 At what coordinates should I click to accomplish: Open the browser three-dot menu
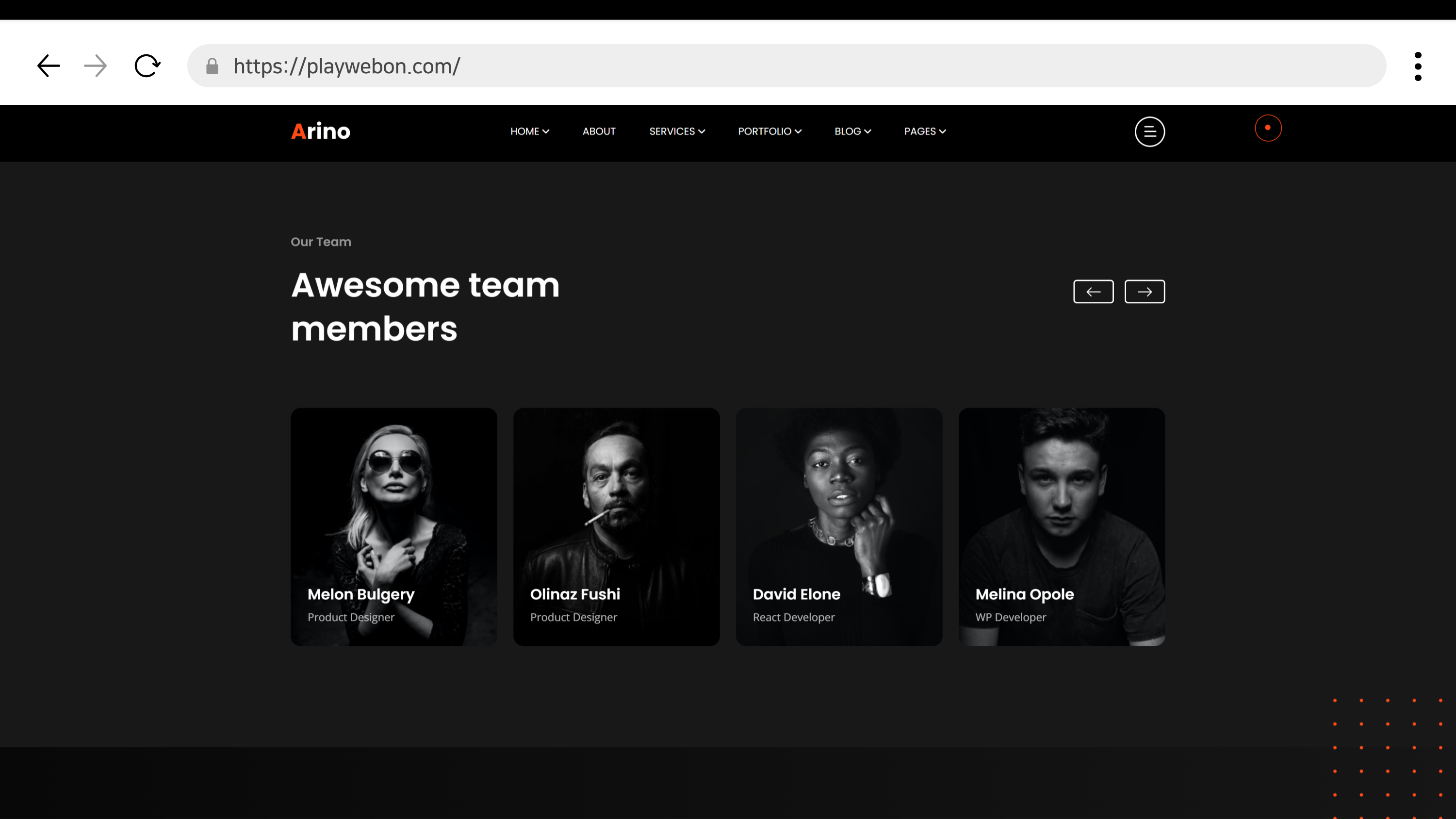click(x=1418, y=66)
